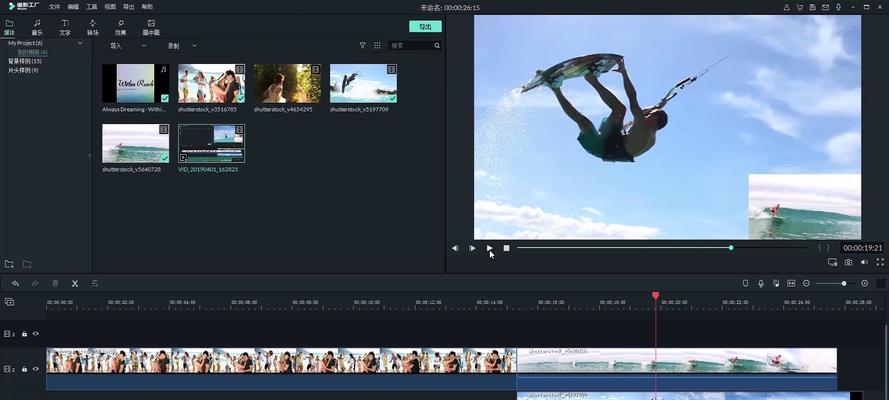The width and height of the screenshot is (889, 400).
Task: Redo the last undone edit
Action: click(35, 283)
